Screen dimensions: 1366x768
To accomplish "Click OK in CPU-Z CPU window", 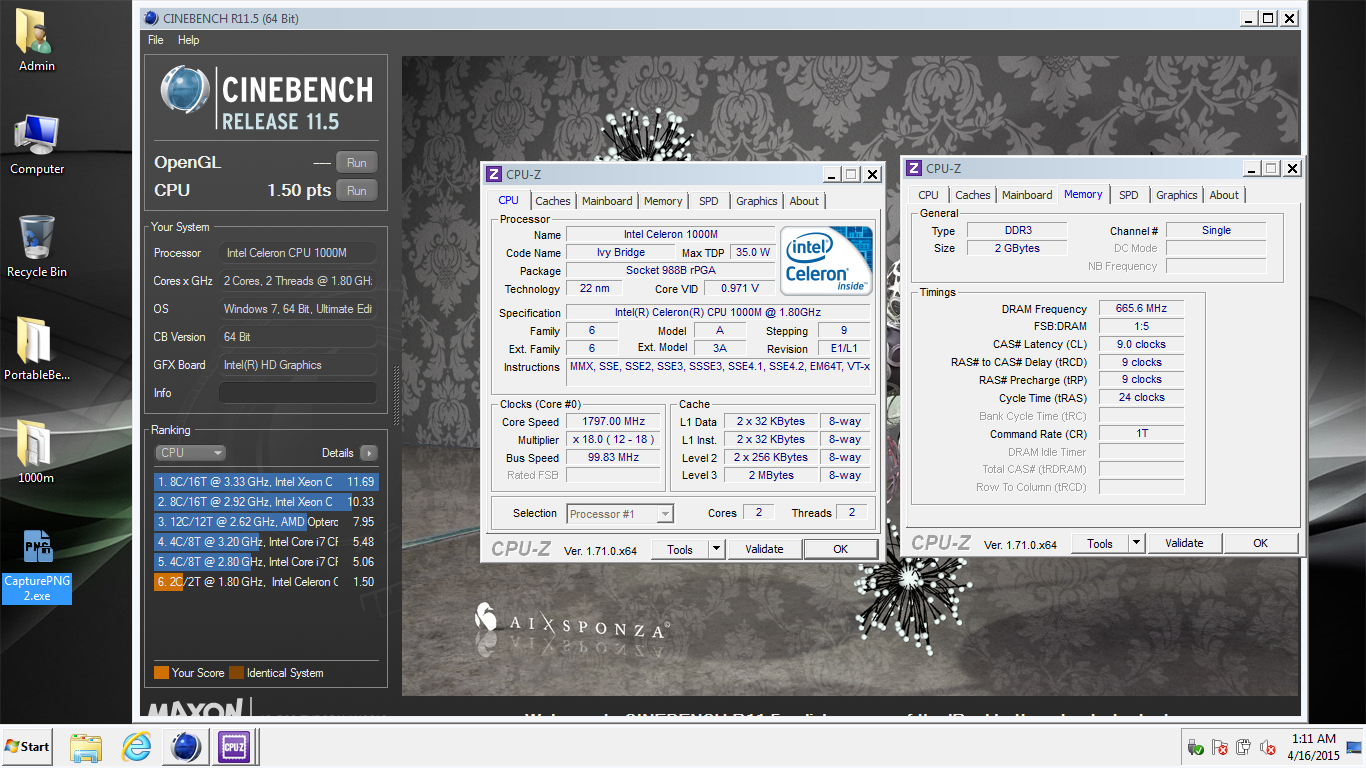I will (x=841, y=549).
